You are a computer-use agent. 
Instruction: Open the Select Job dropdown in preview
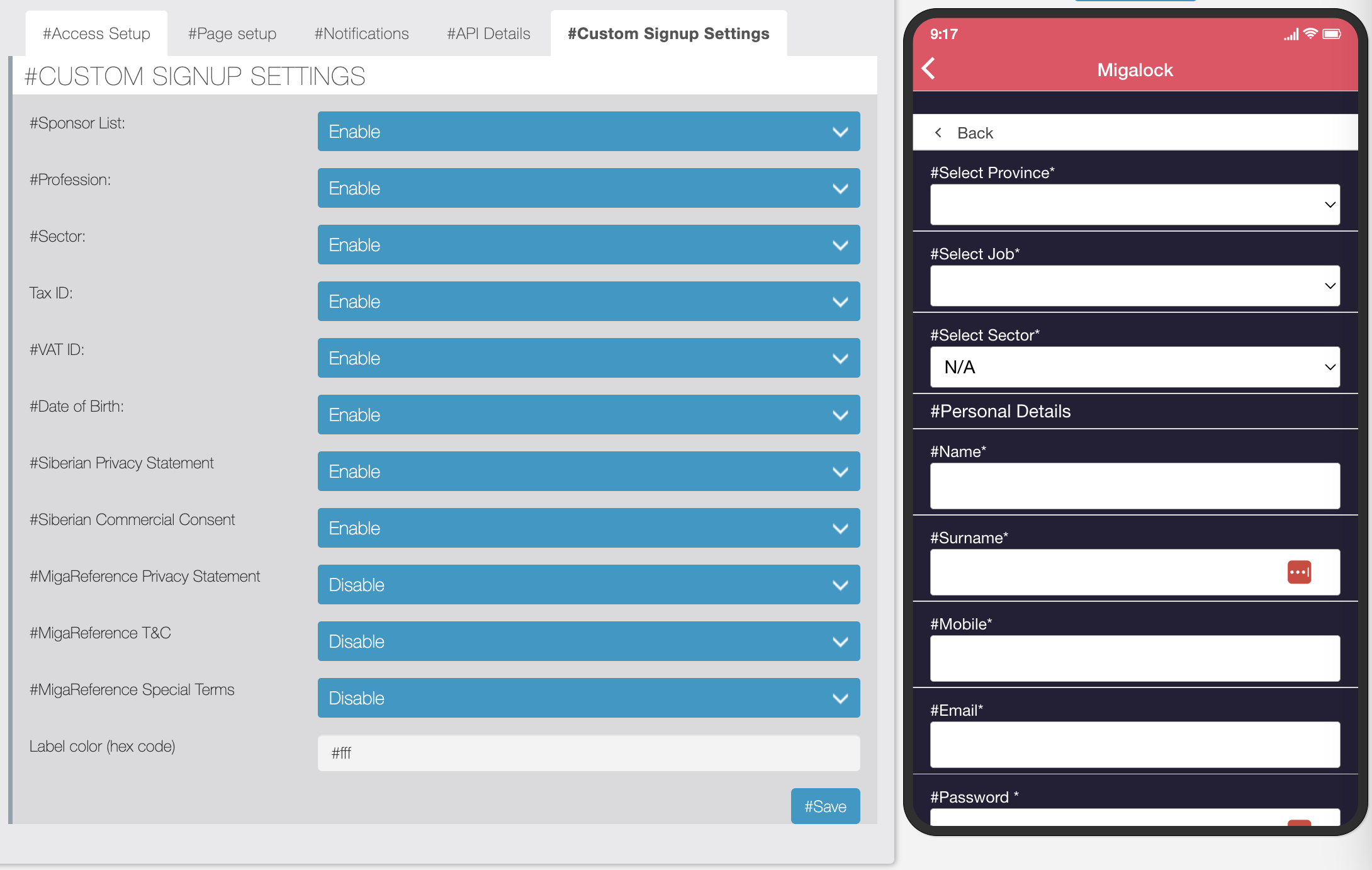tap(1135, 286)
